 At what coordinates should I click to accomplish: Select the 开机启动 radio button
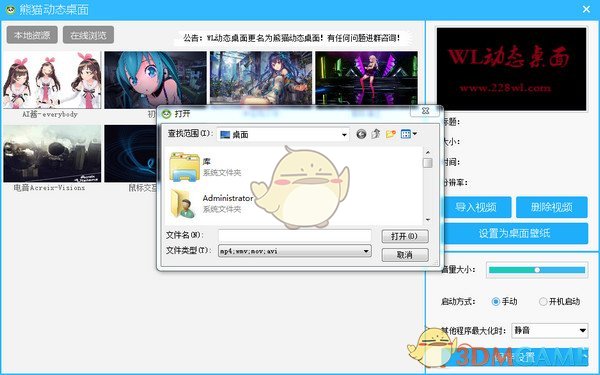[543, 302]
